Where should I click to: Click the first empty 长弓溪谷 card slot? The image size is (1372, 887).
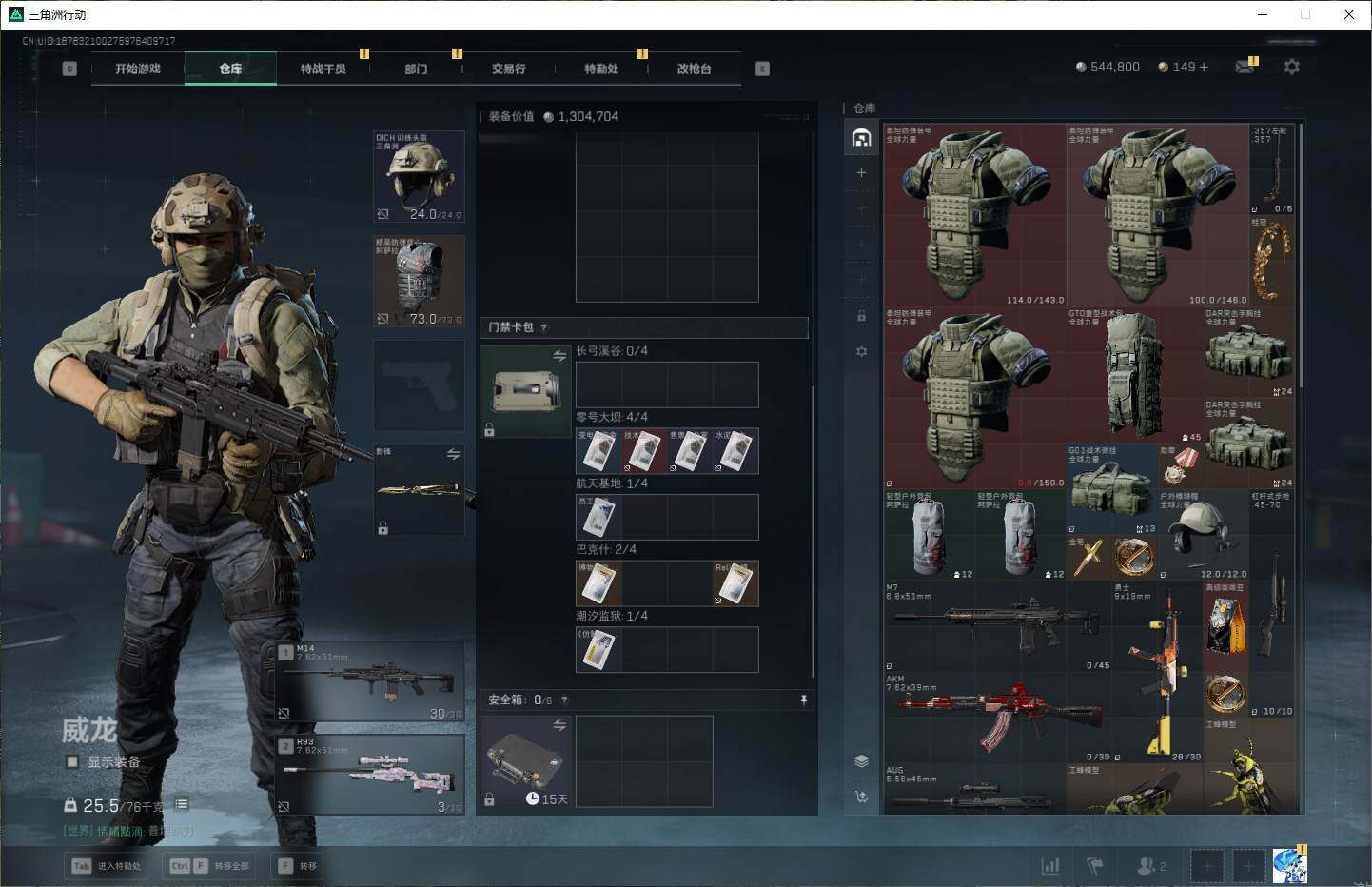(x=598, y=384)
